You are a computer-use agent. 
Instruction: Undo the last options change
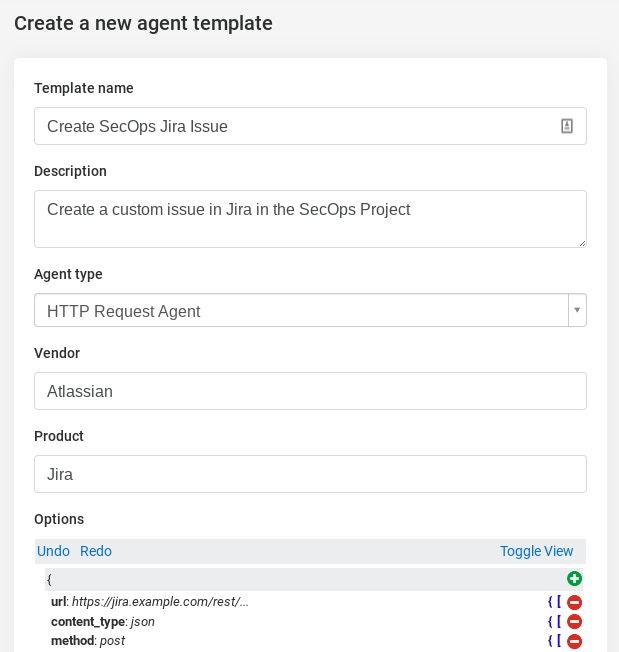[53, 551]
